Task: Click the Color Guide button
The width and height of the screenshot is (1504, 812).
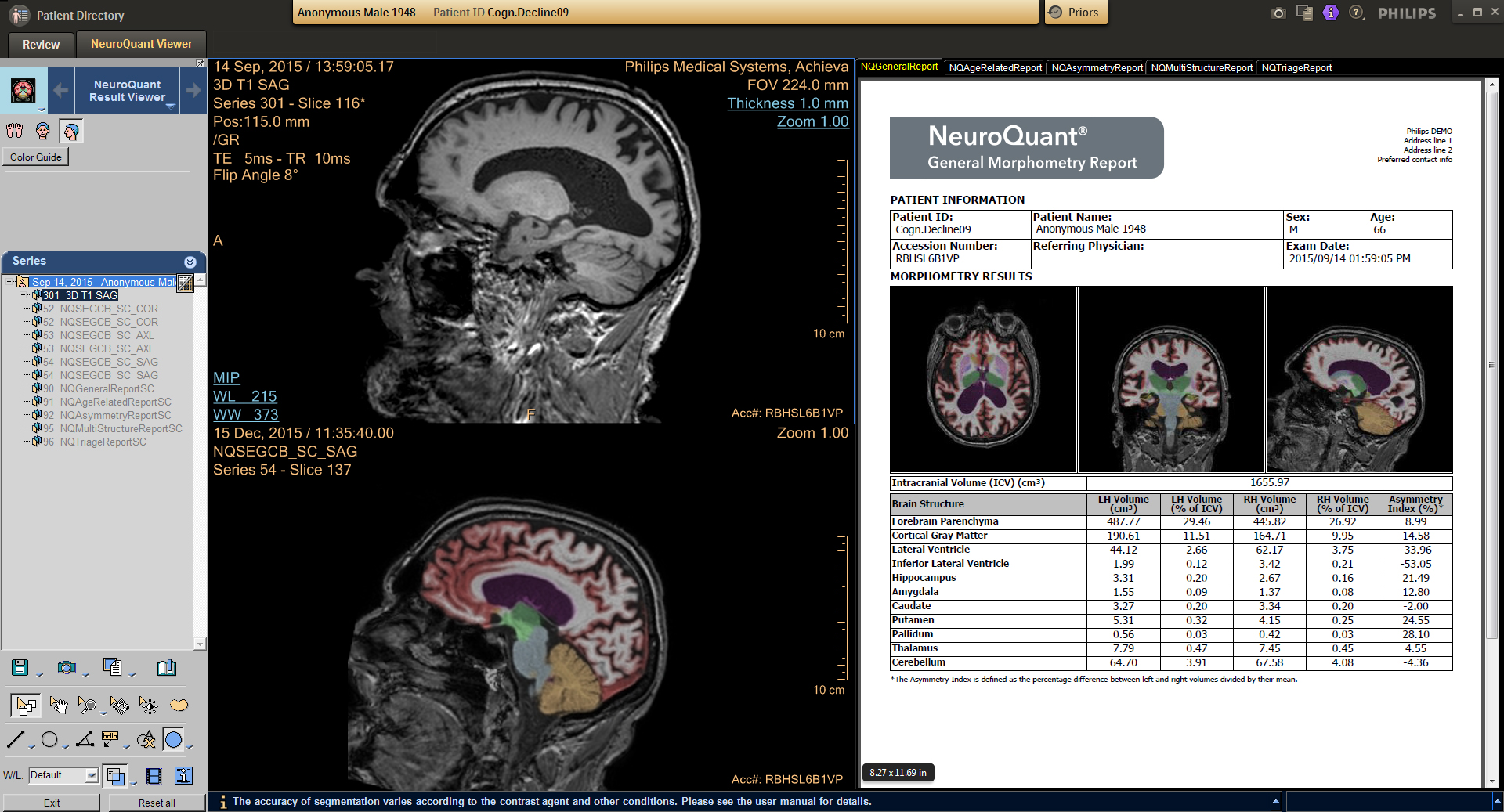Action: [36, 157]
